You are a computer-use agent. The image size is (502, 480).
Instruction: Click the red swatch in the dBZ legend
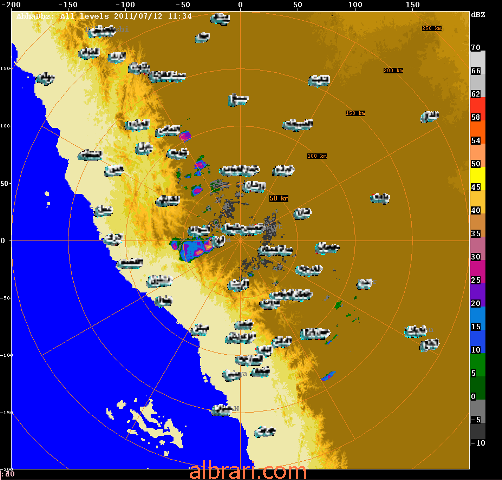pos(477,109)
